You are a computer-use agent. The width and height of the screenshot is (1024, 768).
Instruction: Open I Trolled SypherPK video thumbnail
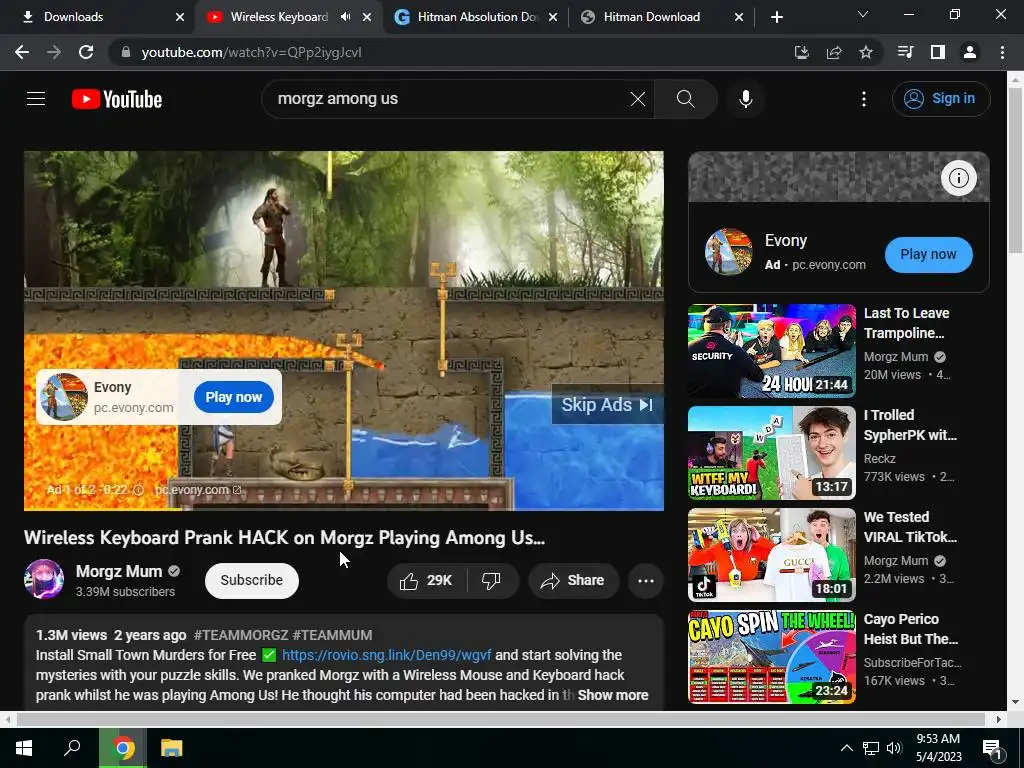771,453
